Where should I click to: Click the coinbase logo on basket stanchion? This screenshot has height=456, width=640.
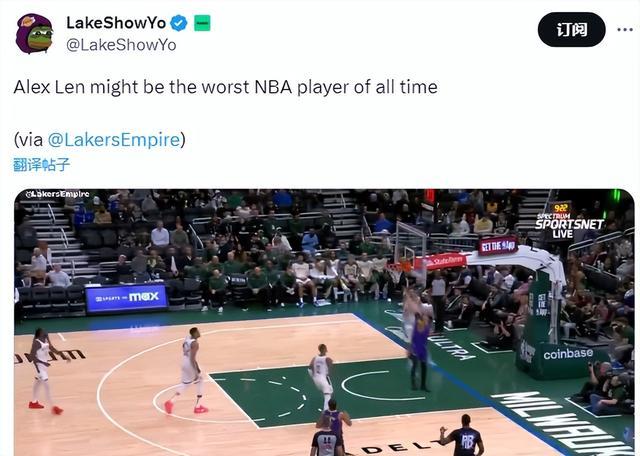pos(568,353)
